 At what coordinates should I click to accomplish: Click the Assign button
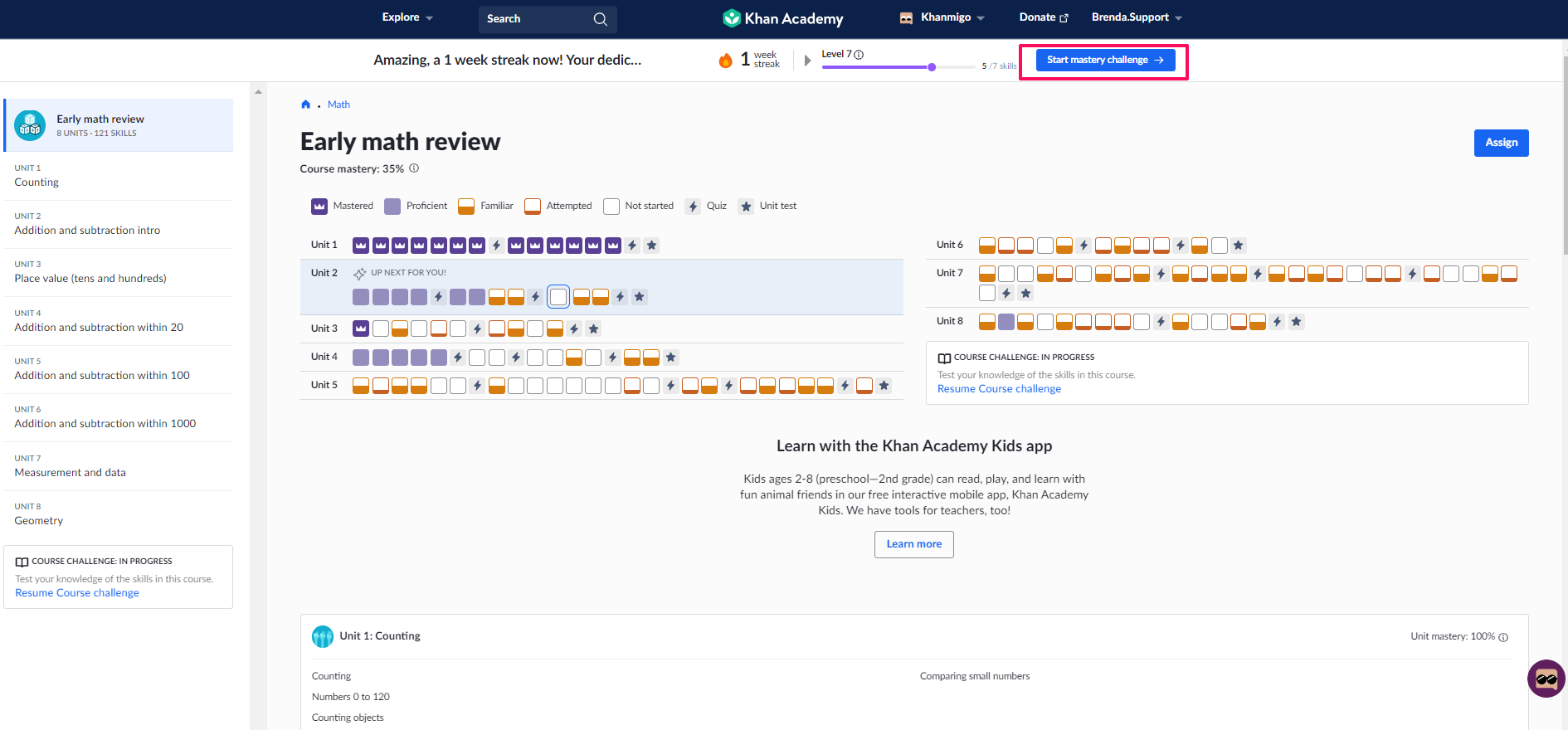point(1501,143)
